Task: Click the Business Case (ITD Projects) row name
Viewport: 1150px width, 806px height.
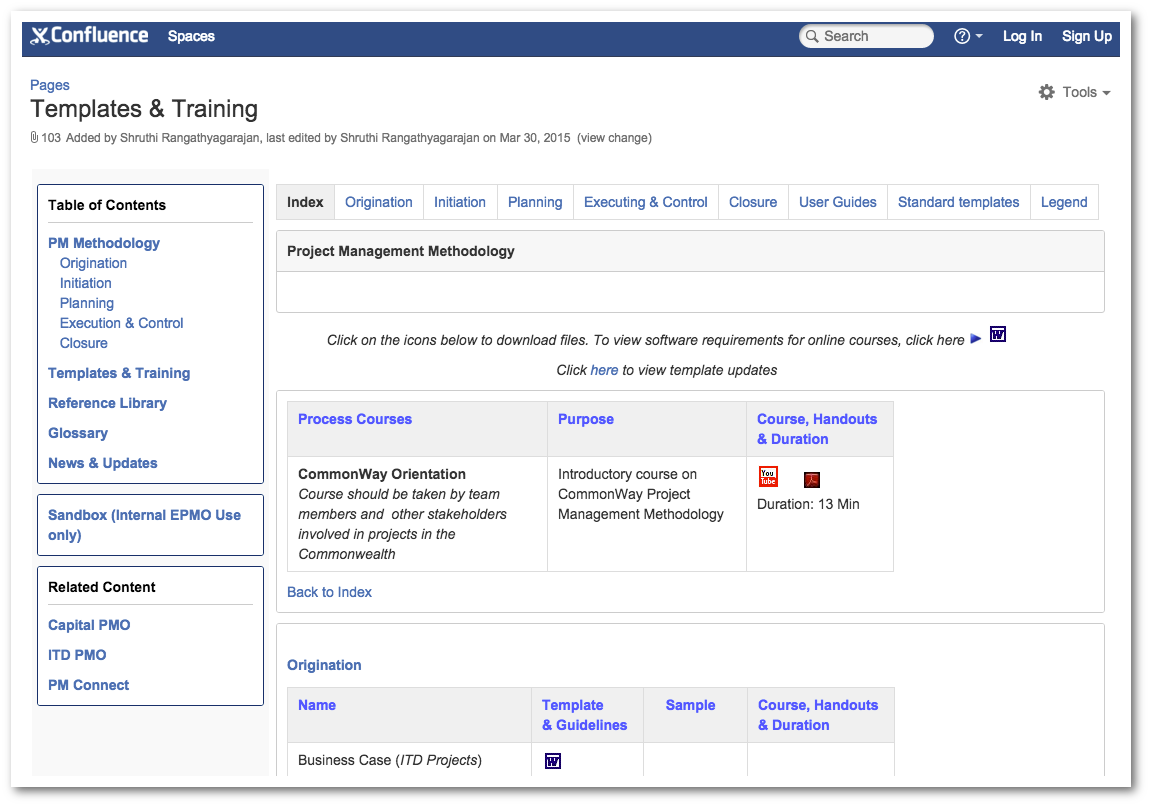Action: tap(389, 761)
